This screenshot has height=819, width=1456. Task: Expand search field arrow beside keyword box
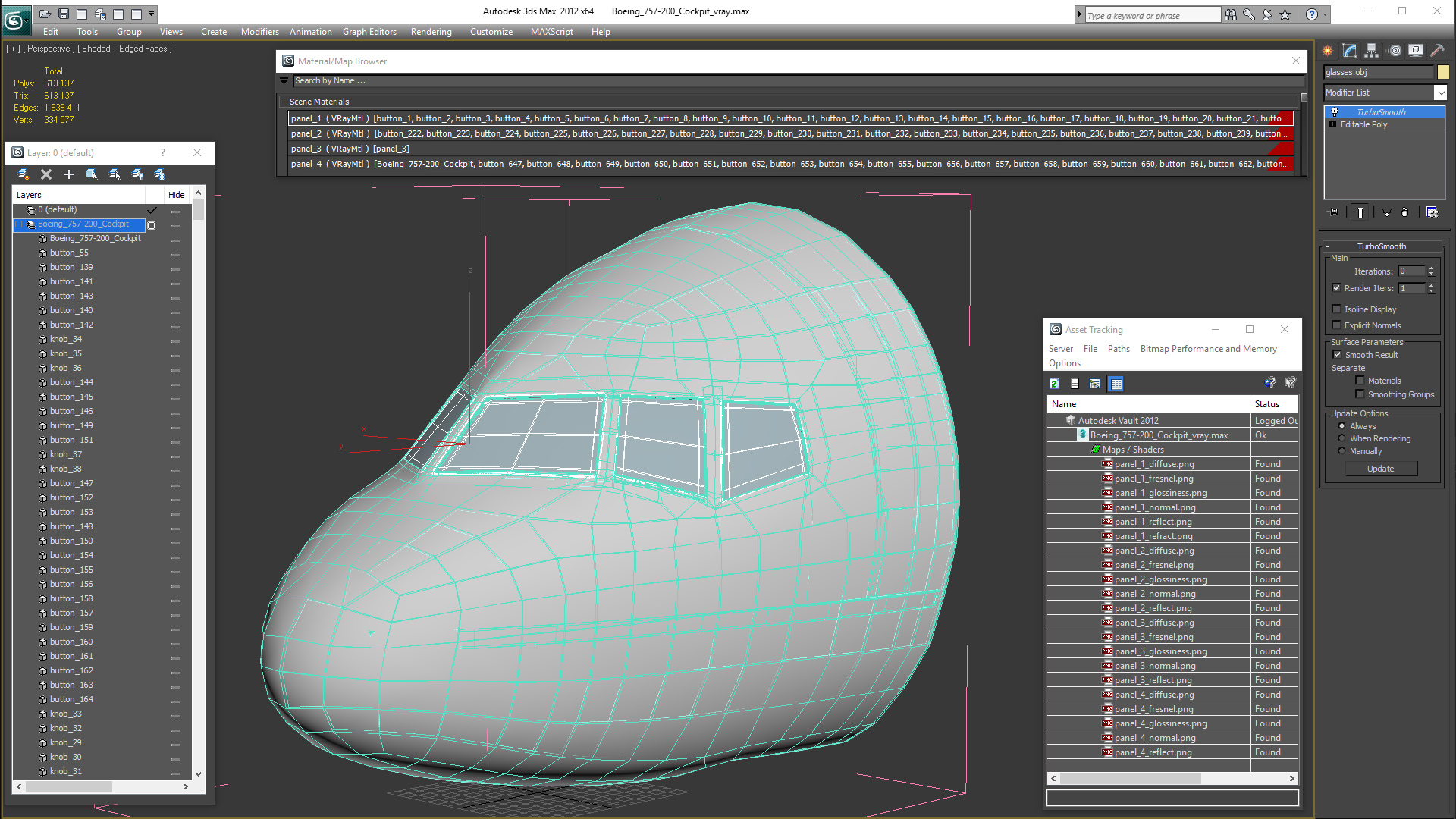point(1080,14)
